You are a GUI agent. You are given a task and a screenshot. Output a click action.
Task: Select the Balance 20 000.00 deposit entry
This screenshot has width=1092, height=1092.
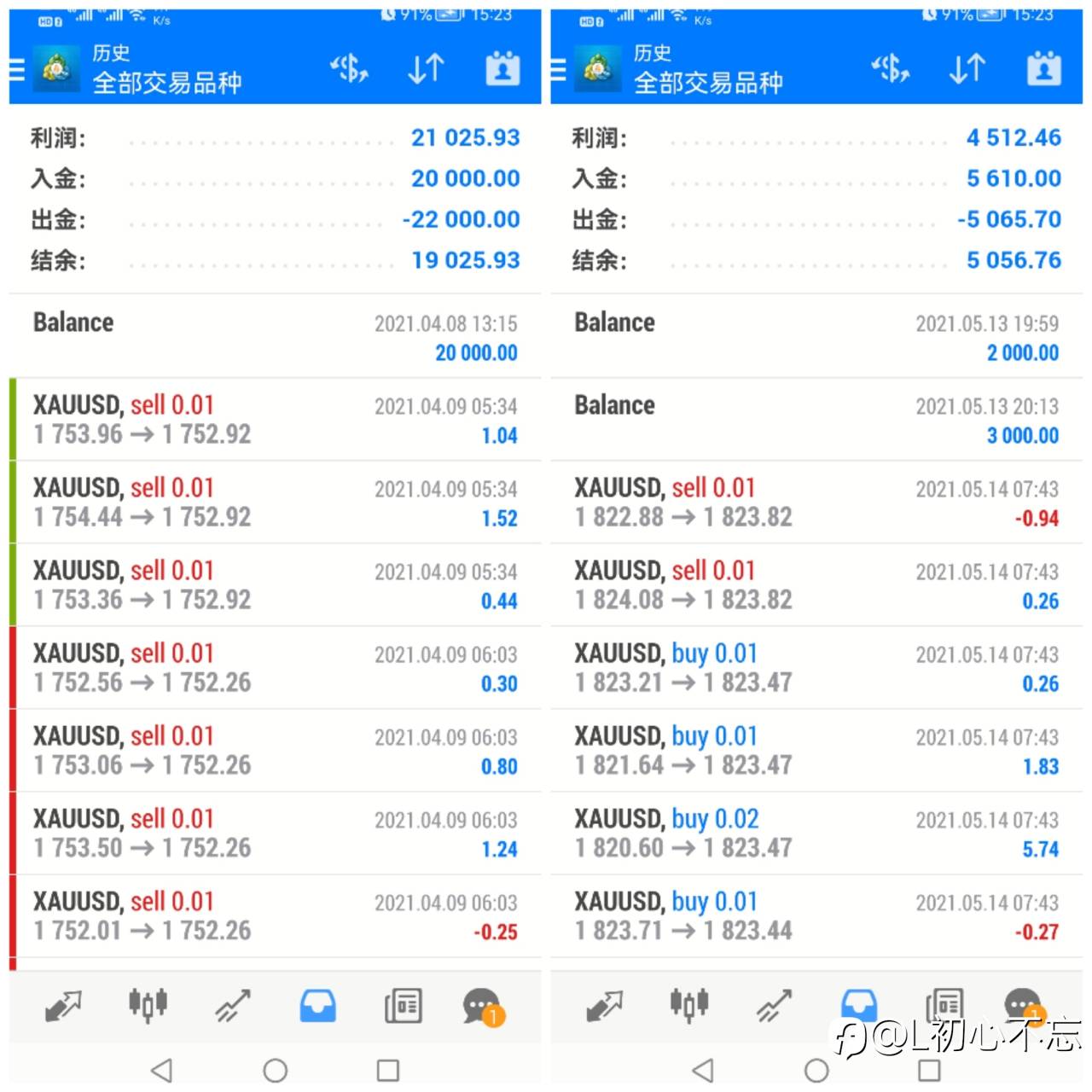(x=275, y=337)
